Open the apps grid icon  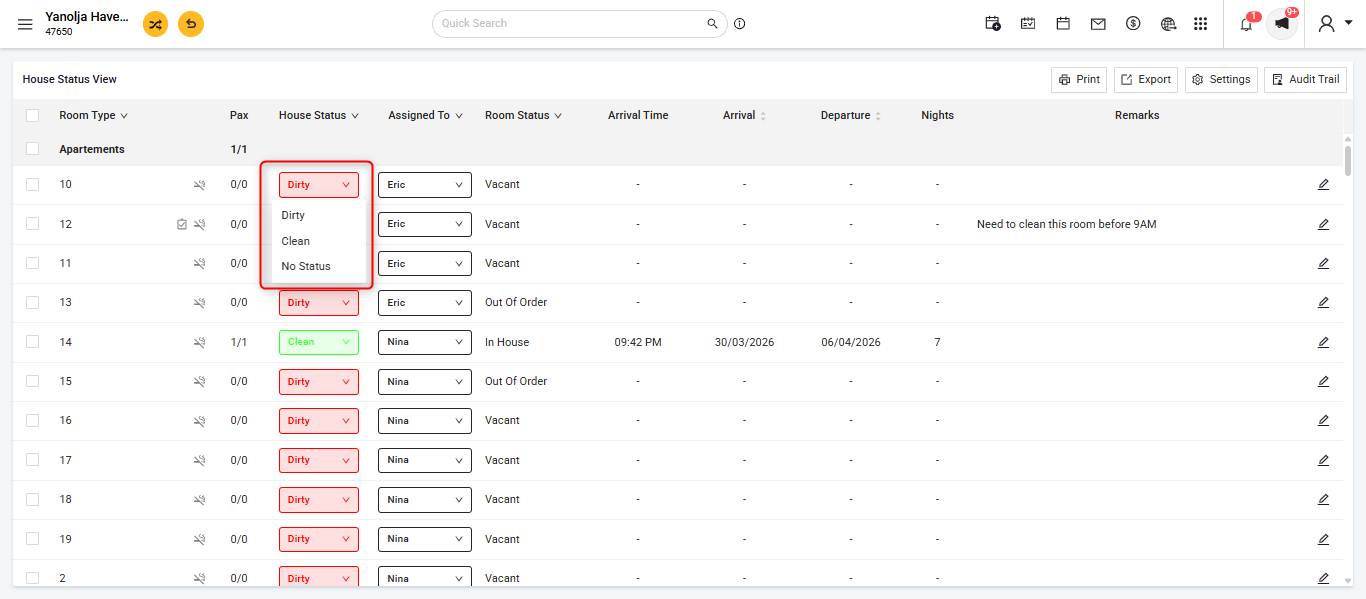click(x=1201, y=23)
